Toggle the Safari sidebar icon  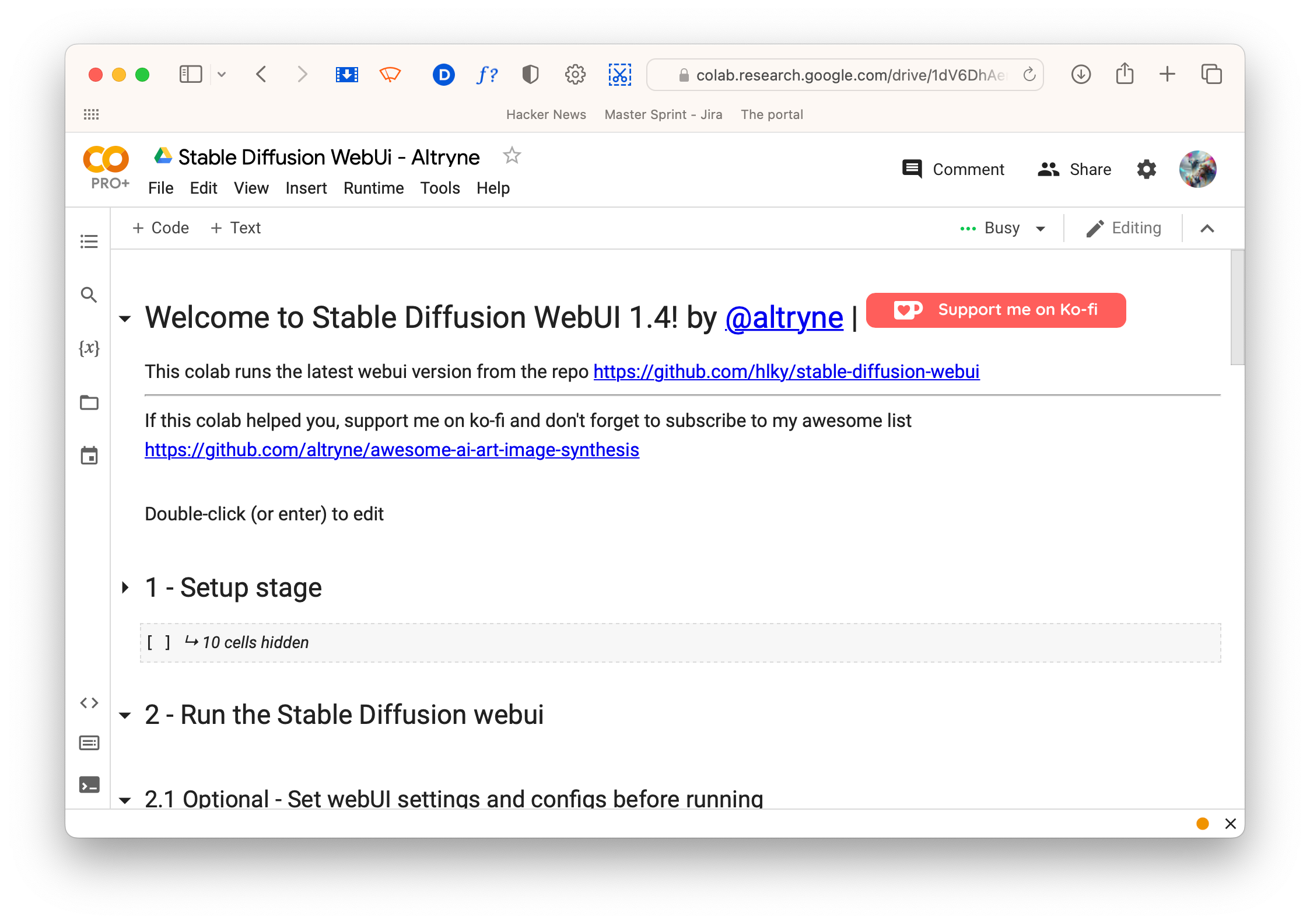coord(191,75)
